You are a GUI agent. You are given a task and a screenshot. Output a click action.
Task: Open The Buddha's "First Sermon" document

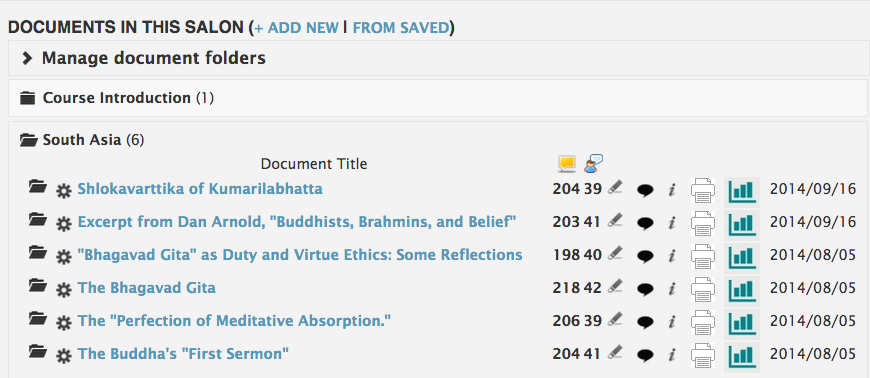(183, 354)
